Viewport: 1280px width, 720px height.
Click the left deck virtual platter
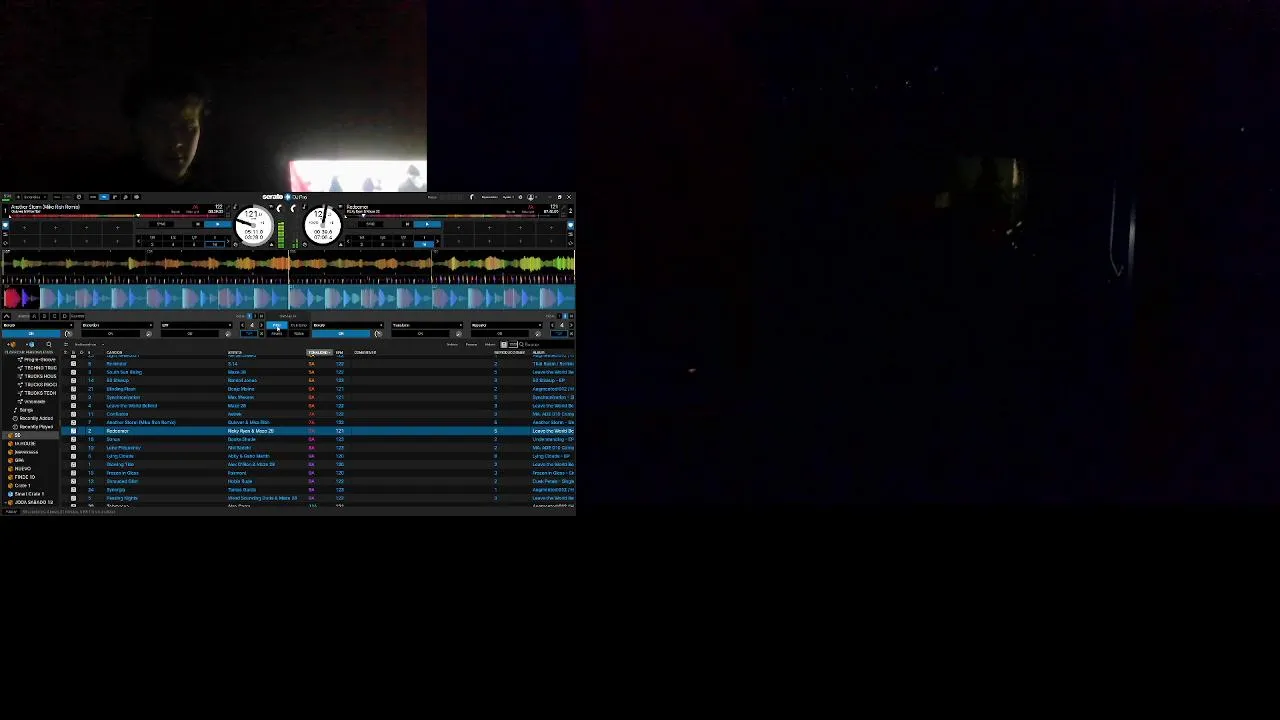tap(253, 225)
